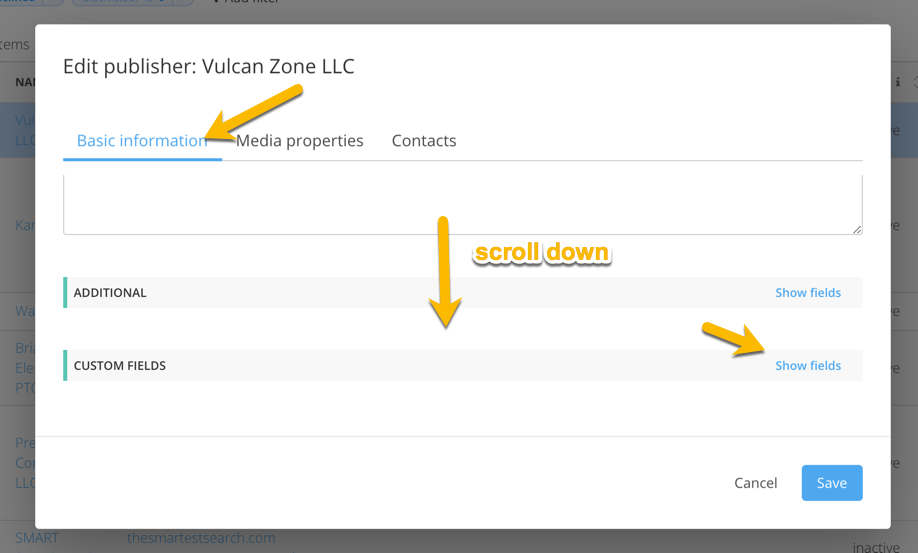Open the SMART publisher row
This screenshot has width=918, height=553.
point(36,538)
